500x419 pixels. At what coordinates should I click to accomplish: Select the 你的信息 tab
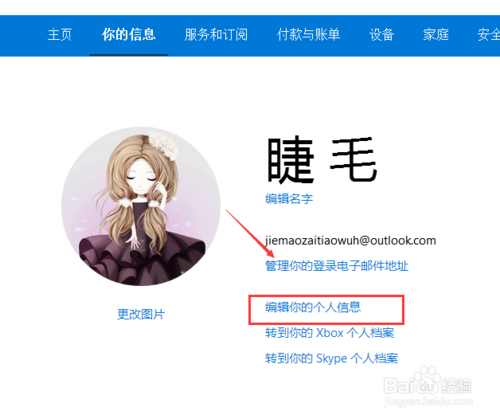coord(129,35)
